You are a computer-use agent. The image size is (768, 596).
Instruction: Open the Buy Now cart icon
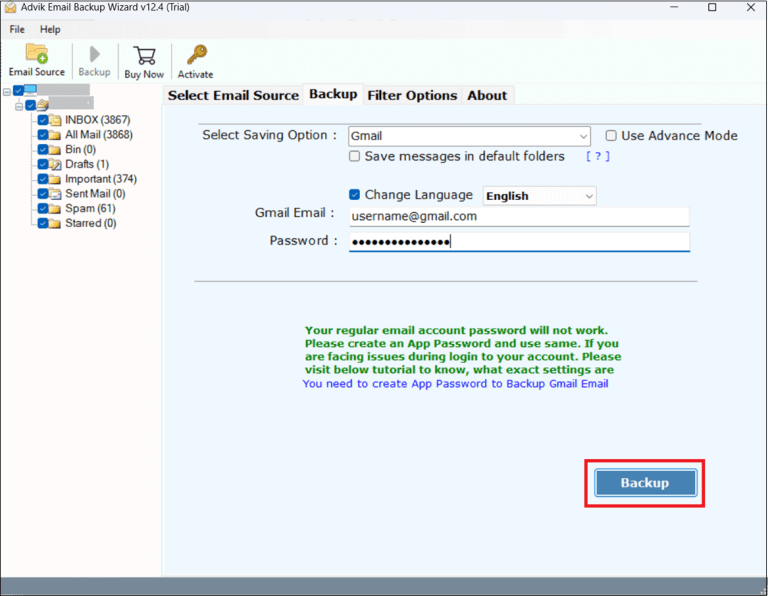click(144, 56)
